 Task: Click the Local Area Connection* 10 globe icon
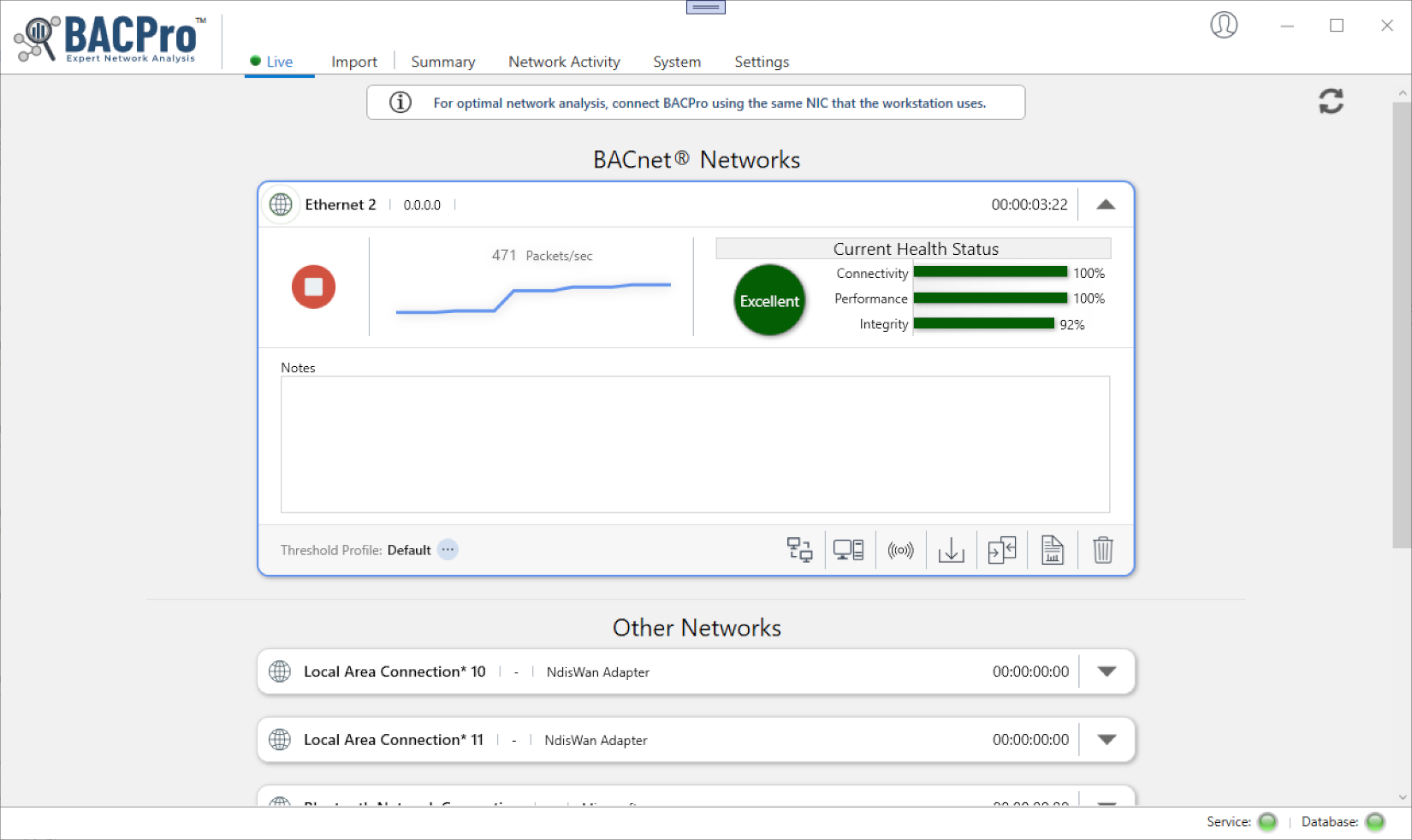(280, 671)
